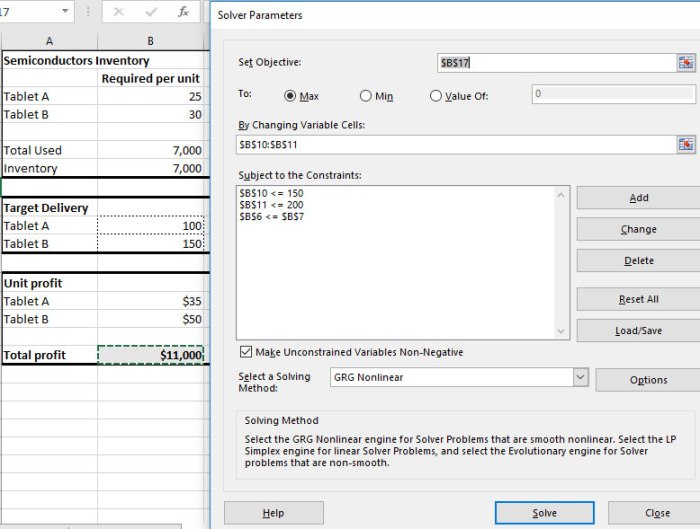This screenshot has width=700, height=529.
Task: Open the Load/Save dialog
Action: click(639, 330)
